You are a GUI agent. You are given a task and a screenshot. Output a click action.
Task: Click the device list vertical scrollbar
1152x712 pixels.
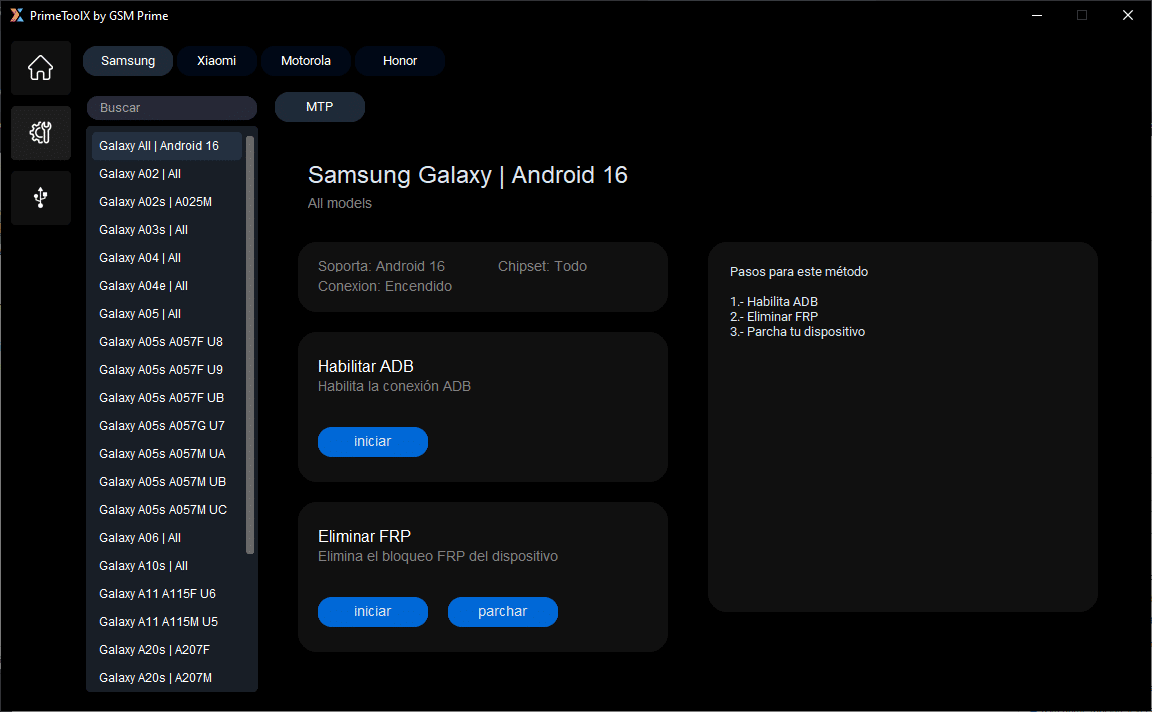click(250, 345)
